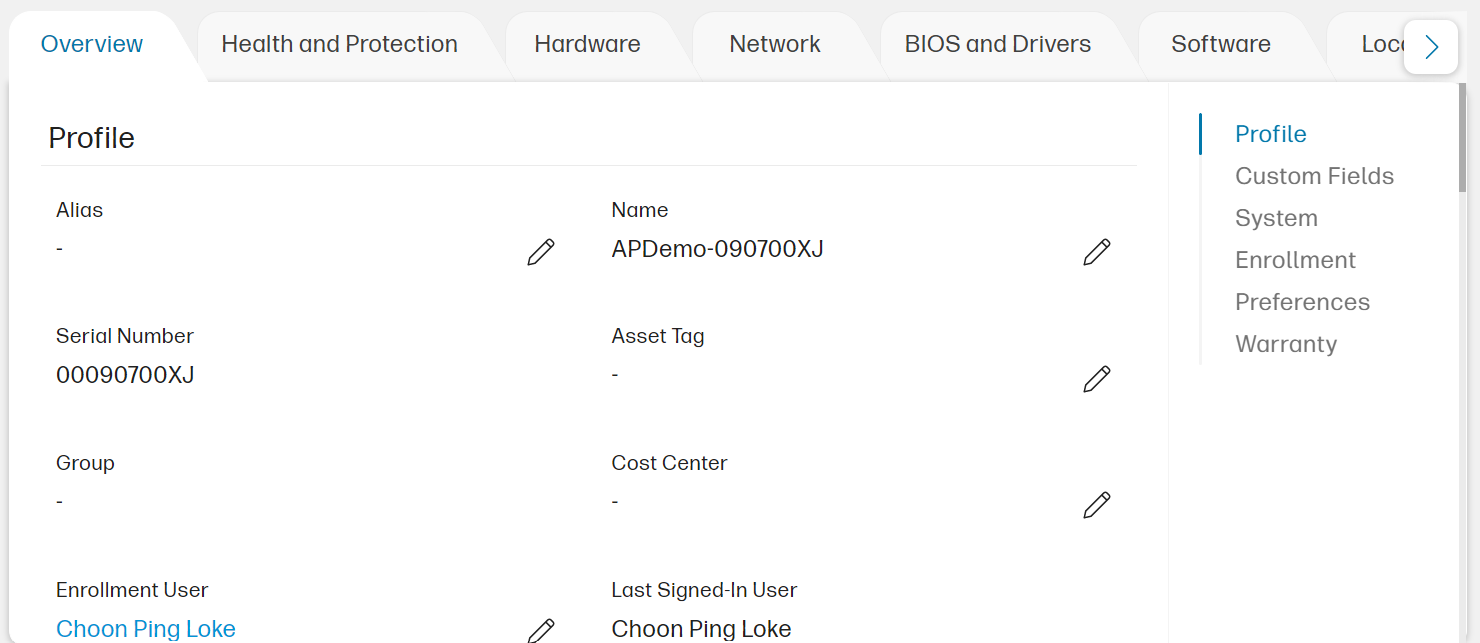The height and width of the screenshot is (643, 1480).
Task: Go to BIOS and Drivers tab
Action: 997,44
